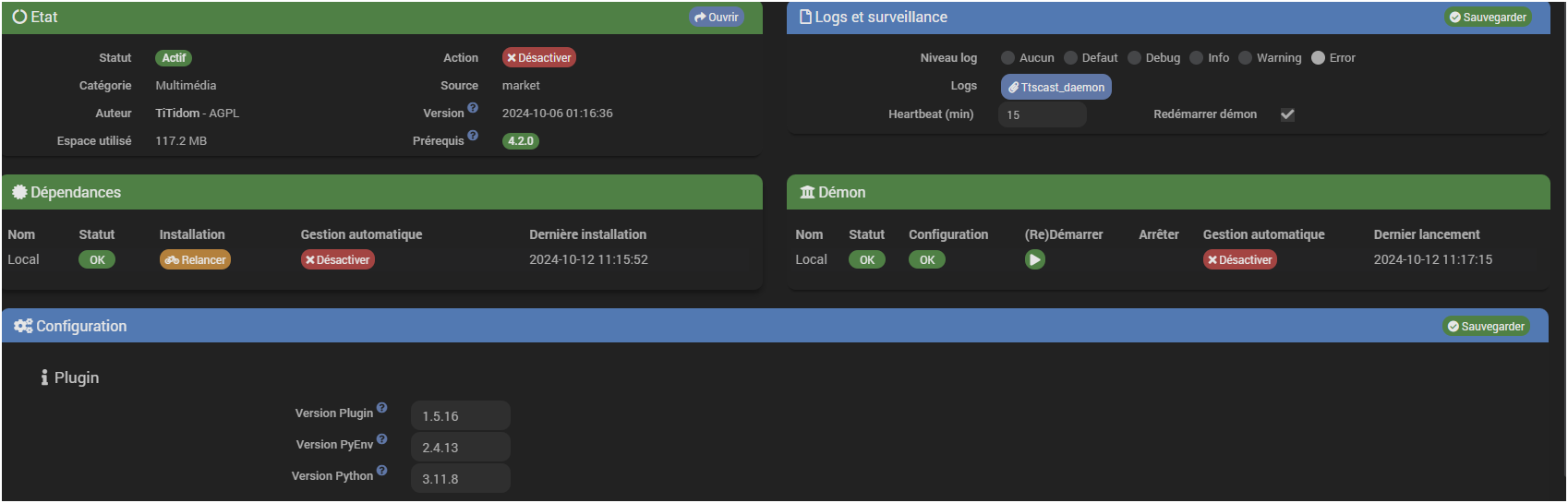The image size is (1568, 503).
Task: Open the Ttscast_daemon log
Action: [x=1056, y=87]
